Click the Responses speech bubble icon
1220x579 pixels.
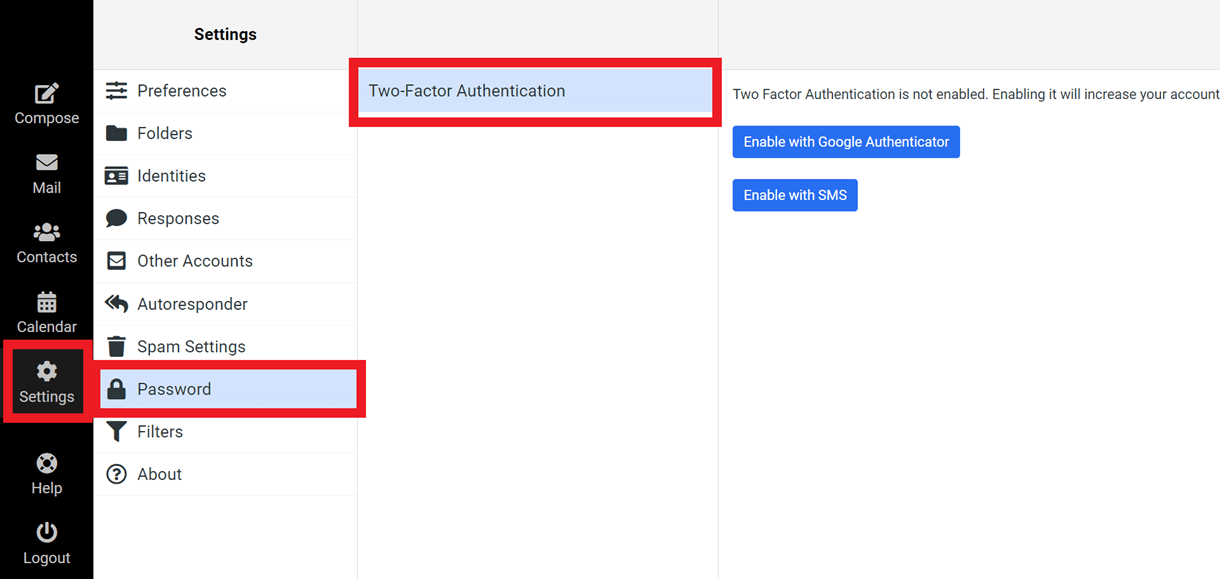(117, 218)
